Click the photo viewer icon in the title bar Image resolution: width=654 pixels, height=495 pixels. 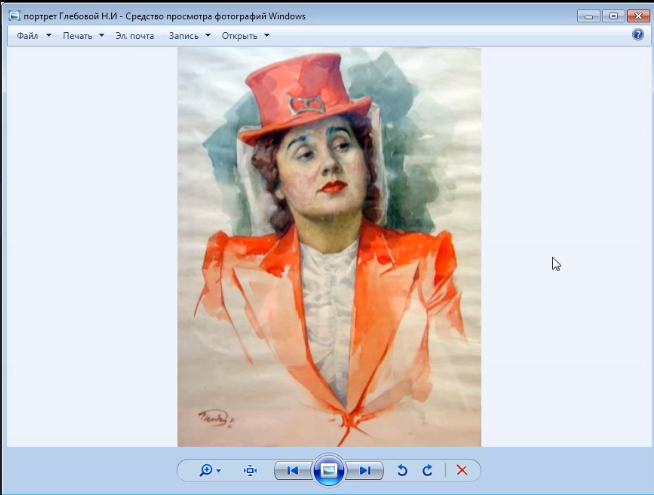tap(13, 15)
